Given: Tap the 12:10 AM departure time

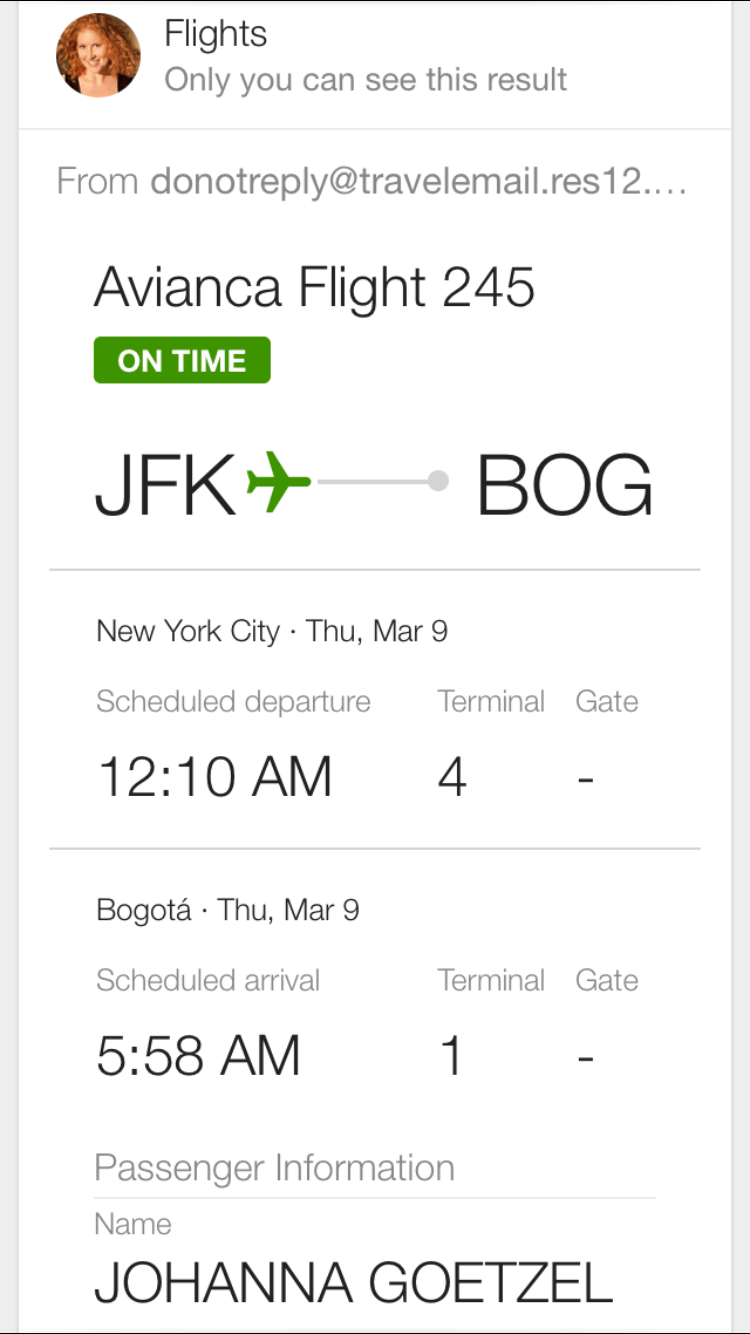Looking at the screenshot, I should pos(215,777).
